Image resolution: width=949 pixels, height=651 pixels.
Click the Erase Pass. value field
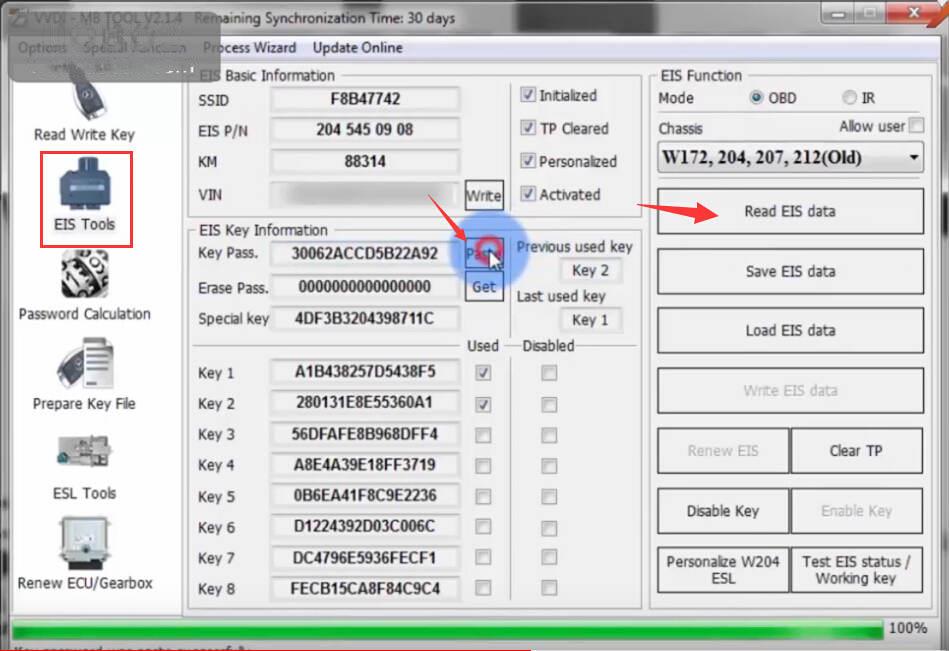(x=365, y=286)
